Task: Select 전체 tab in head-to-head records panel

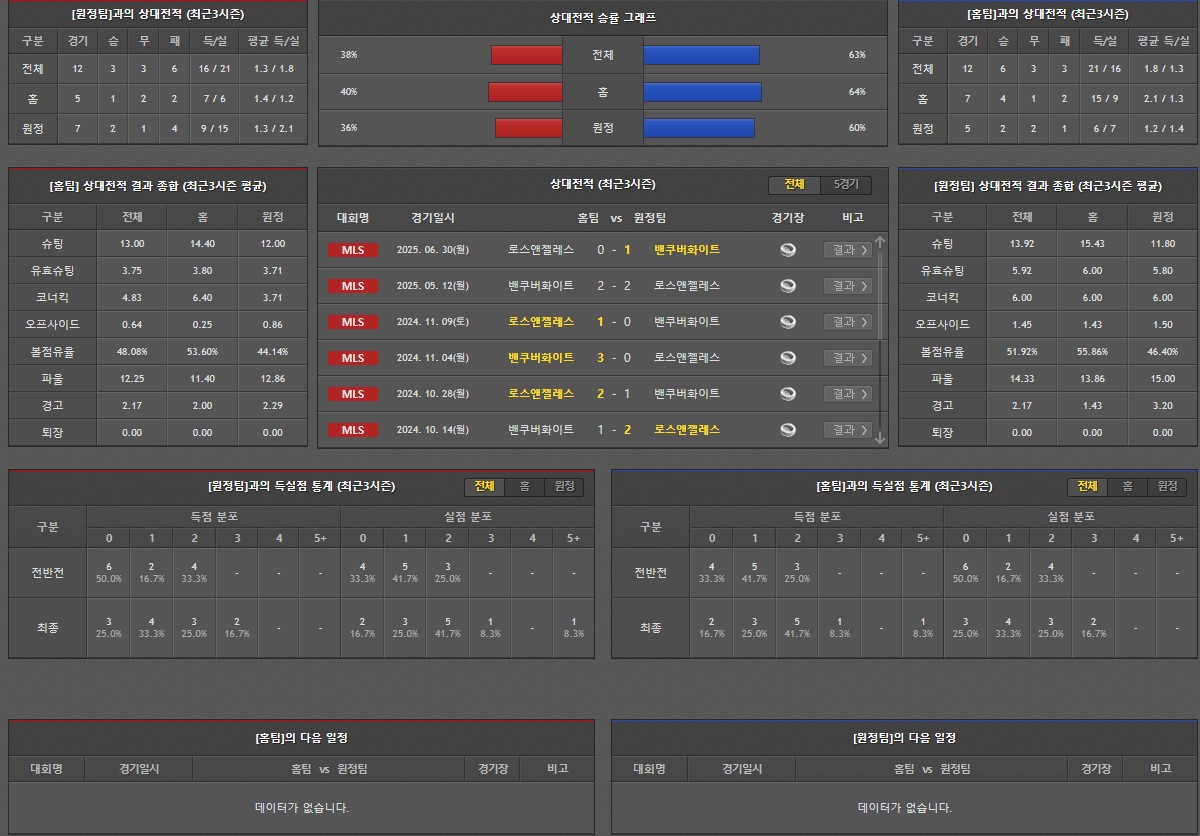Action: click(x=794, y=185)
